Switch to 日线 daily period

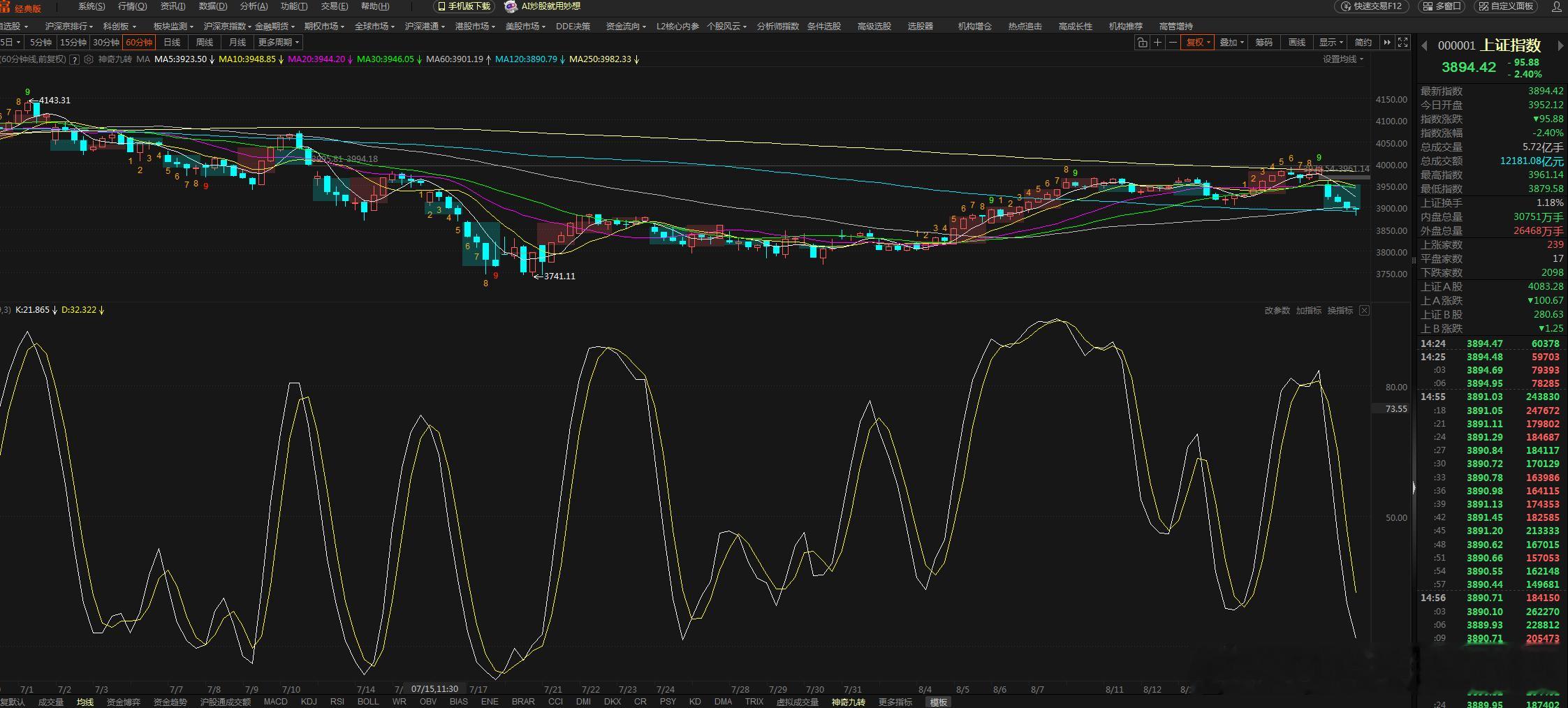(172, 43)
